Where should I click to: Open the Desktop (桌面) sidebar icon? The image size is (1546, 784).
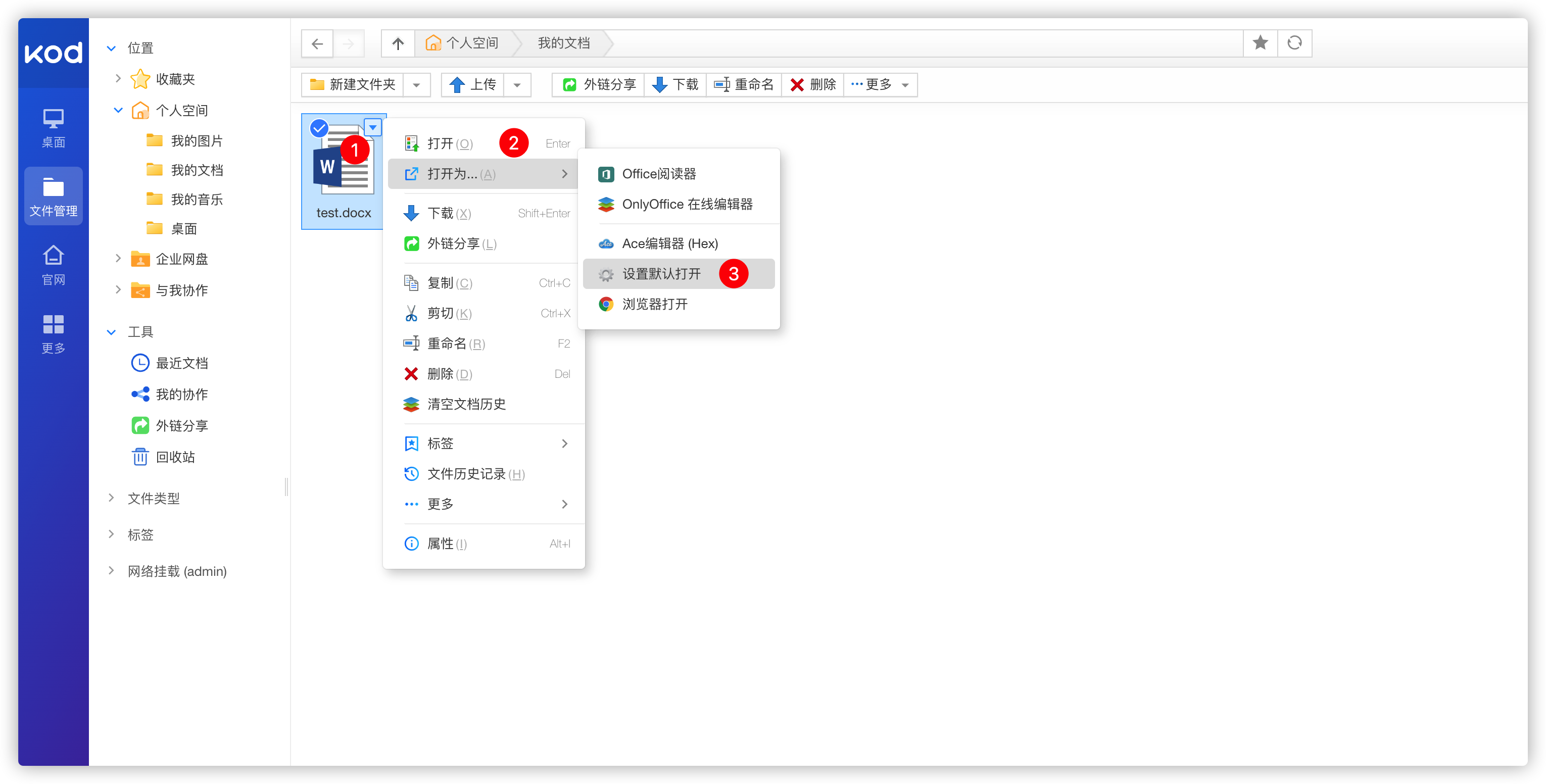tap(54, 128)
